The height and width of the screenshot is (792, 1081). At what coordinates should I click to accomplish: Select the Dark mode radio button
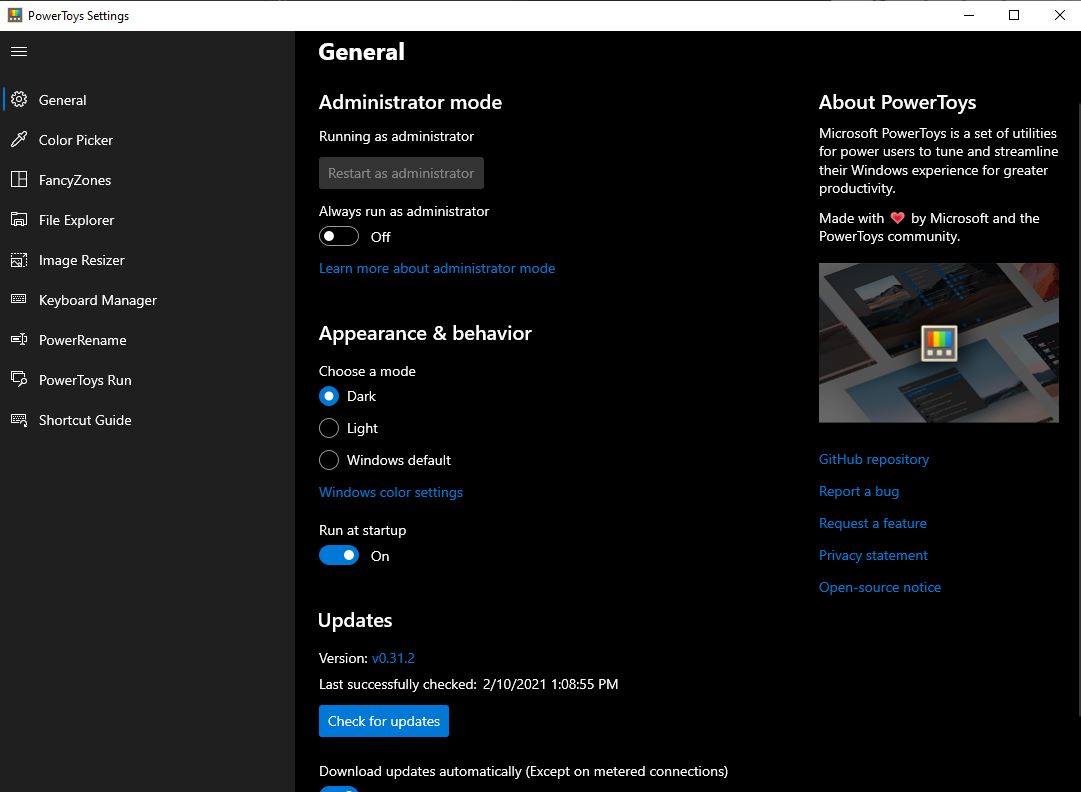point(329,396)
